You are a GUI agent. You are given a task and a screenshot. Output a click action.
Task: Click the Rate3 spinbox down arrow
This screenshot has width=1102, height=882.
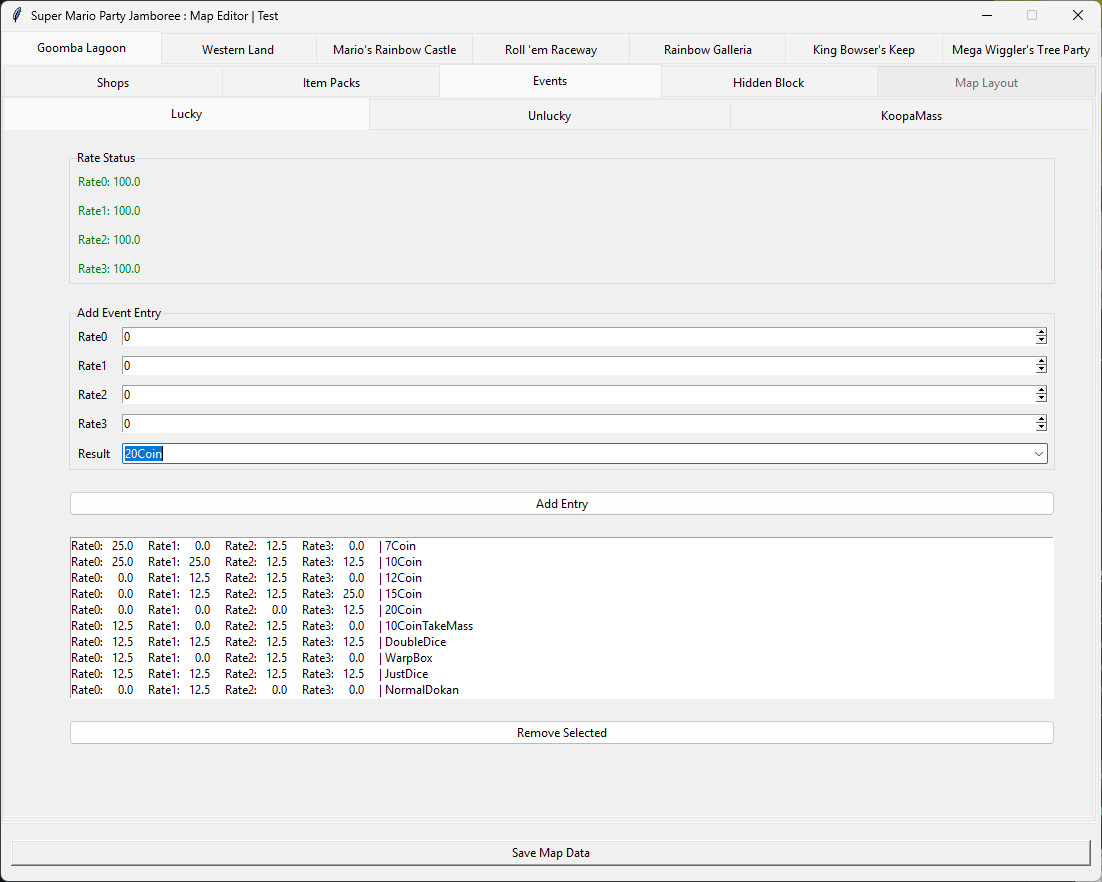tap(1041, 428)
